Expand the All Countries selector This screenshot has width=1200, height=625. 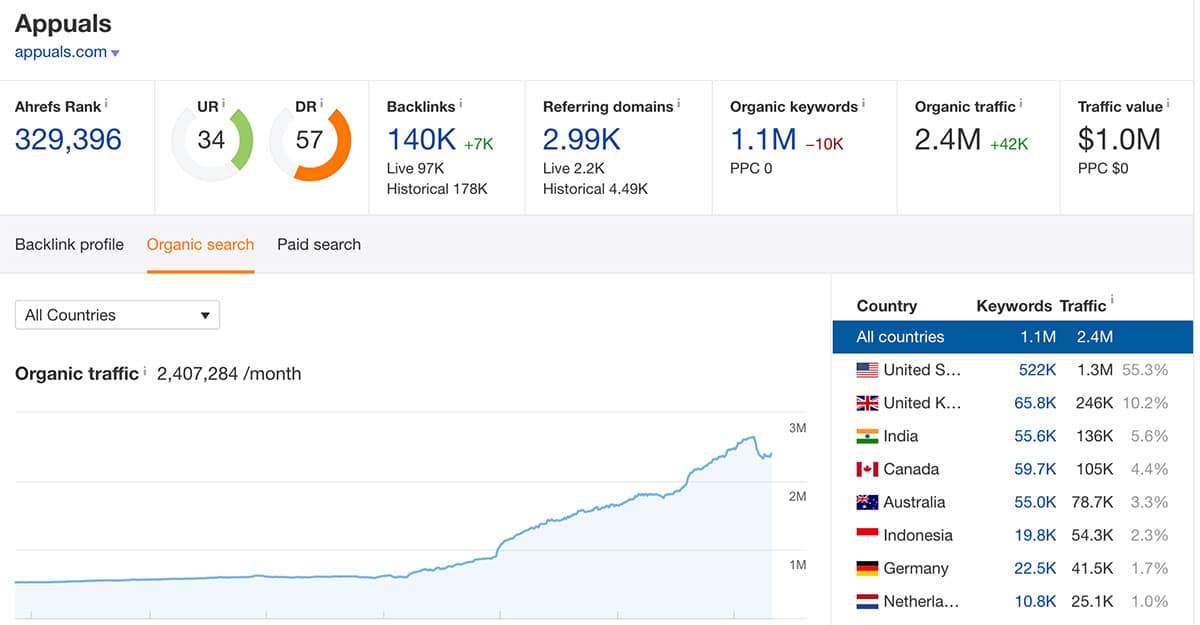117,315
